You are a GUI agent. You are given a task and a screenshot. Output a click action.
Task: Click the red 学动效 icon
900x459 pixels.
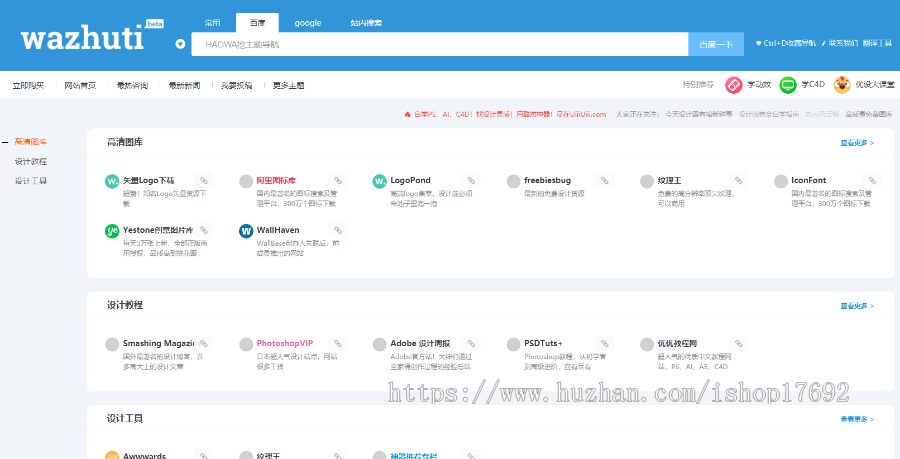tap(734, 85)
